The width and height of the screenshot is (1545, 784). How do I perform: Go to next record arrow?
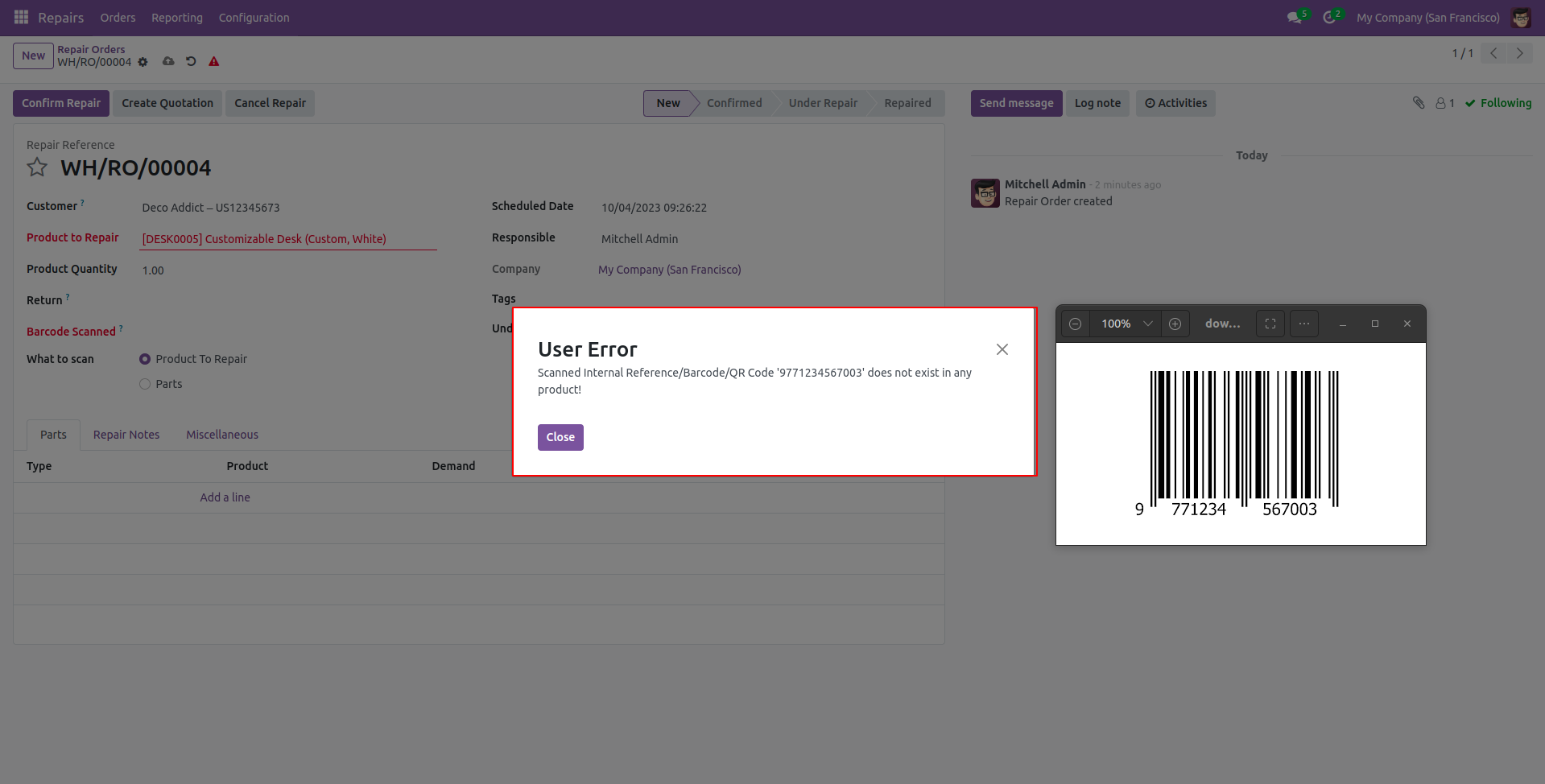(1520, 53)
